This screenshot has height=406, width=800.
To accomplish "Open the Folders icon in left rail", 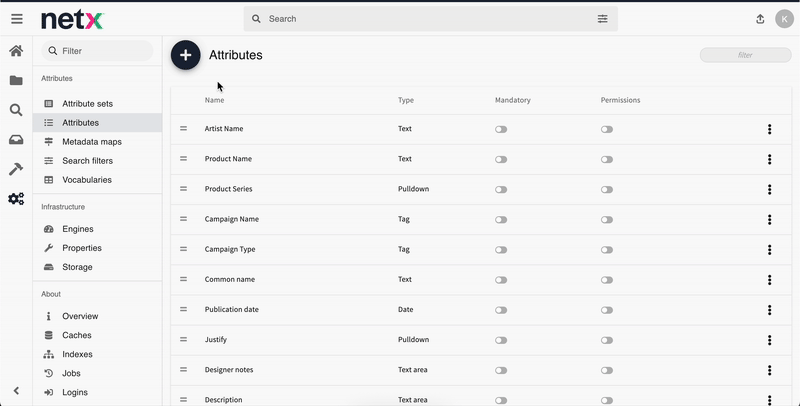I will coord(16,81).
